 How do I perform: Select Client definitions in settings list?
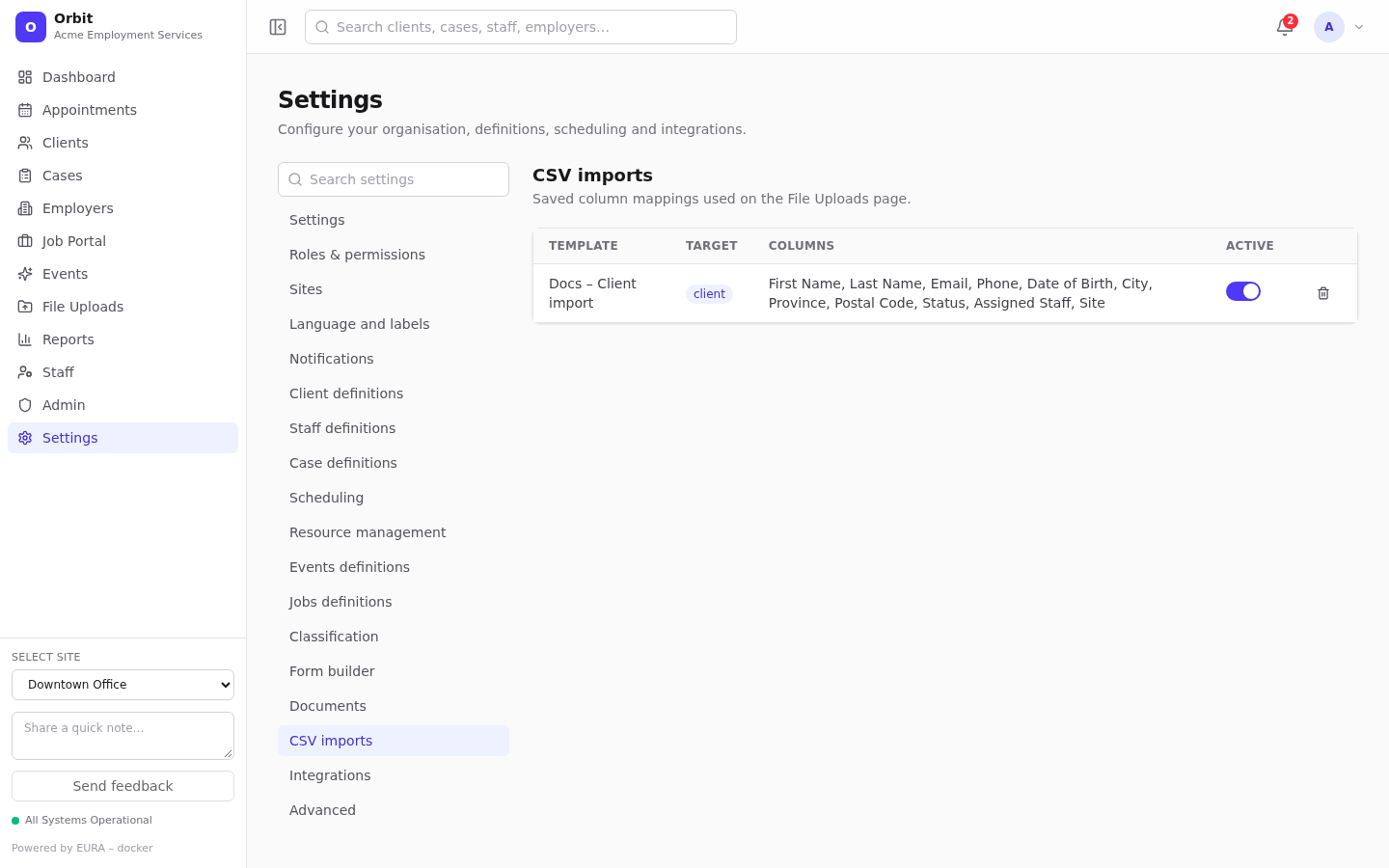[x=394, y=393]
